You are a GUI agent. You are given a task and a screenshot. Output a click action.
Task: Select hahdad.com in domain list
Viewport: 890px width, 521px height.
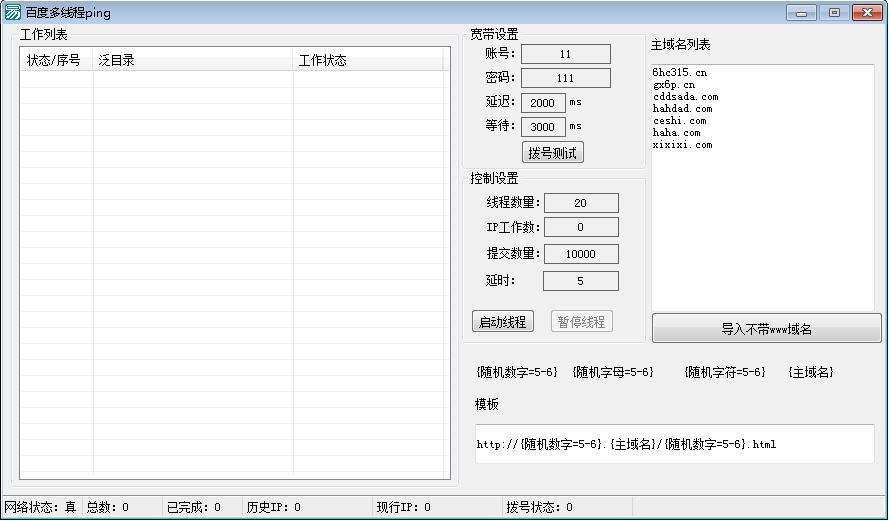682,108
